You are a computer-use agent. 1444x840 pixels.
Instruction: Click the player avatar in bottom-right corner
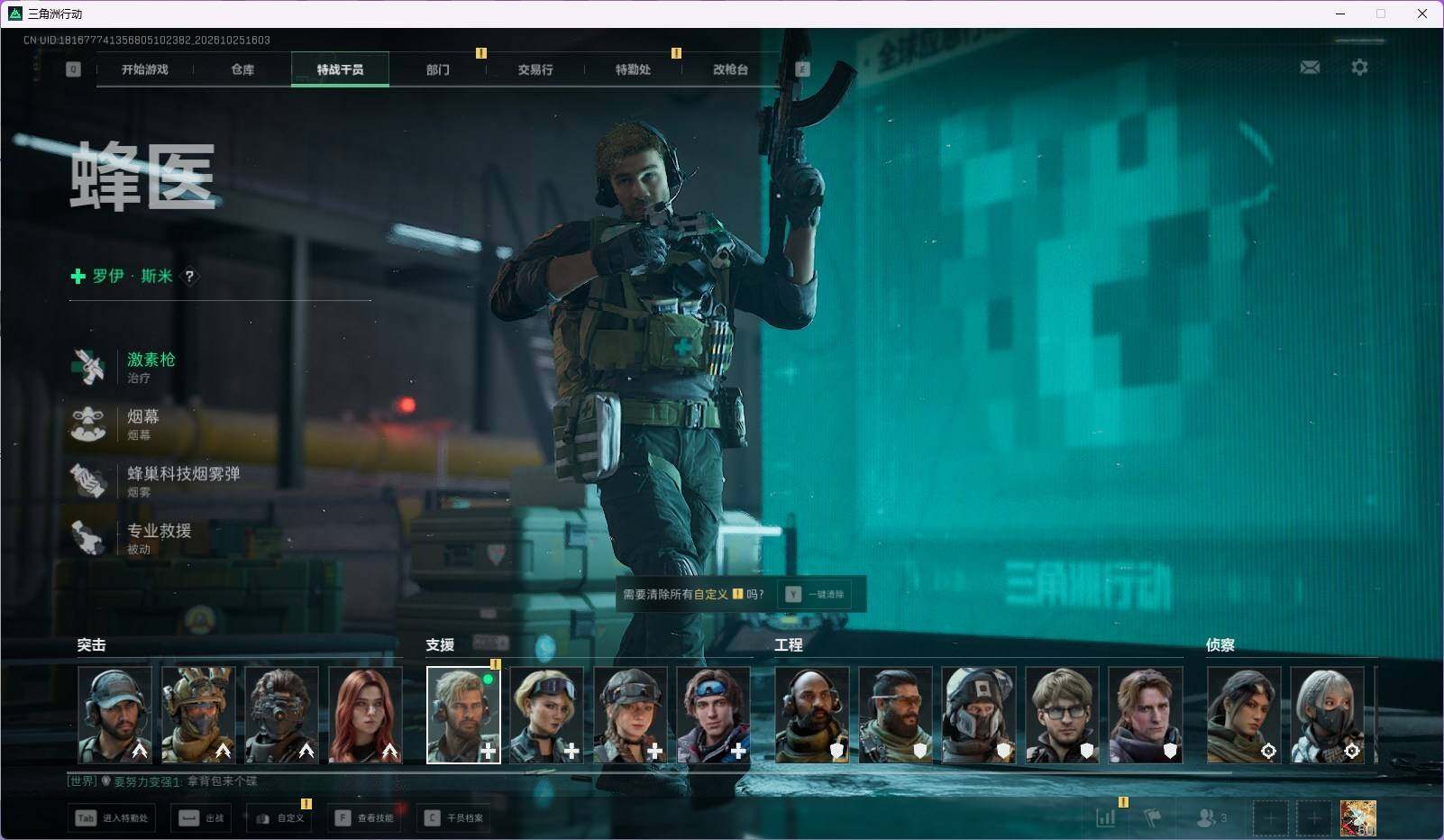(1358, 818)
